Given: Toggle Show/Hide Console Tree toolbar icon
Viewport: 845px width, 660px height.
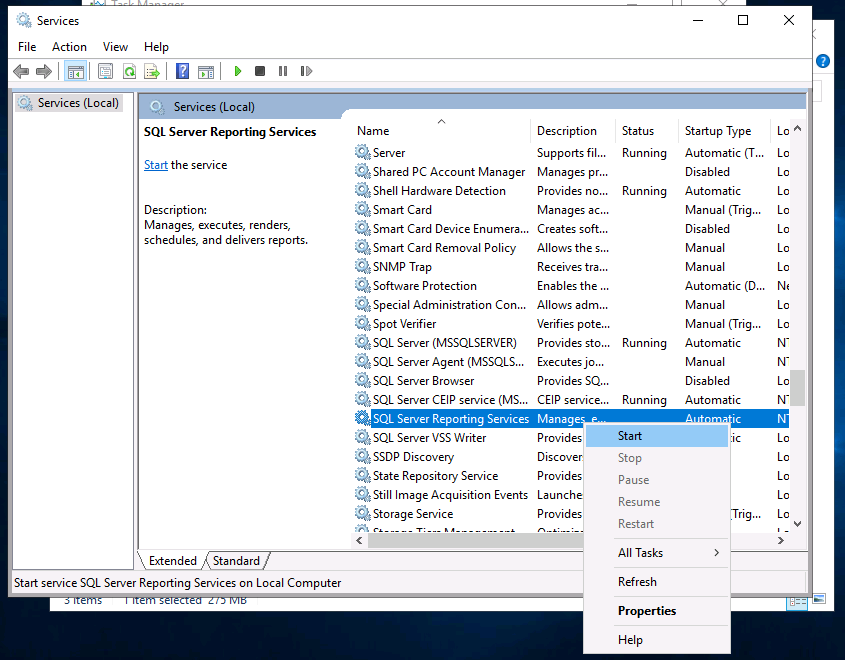Looking at the screenshot, I should coord(75,71).
